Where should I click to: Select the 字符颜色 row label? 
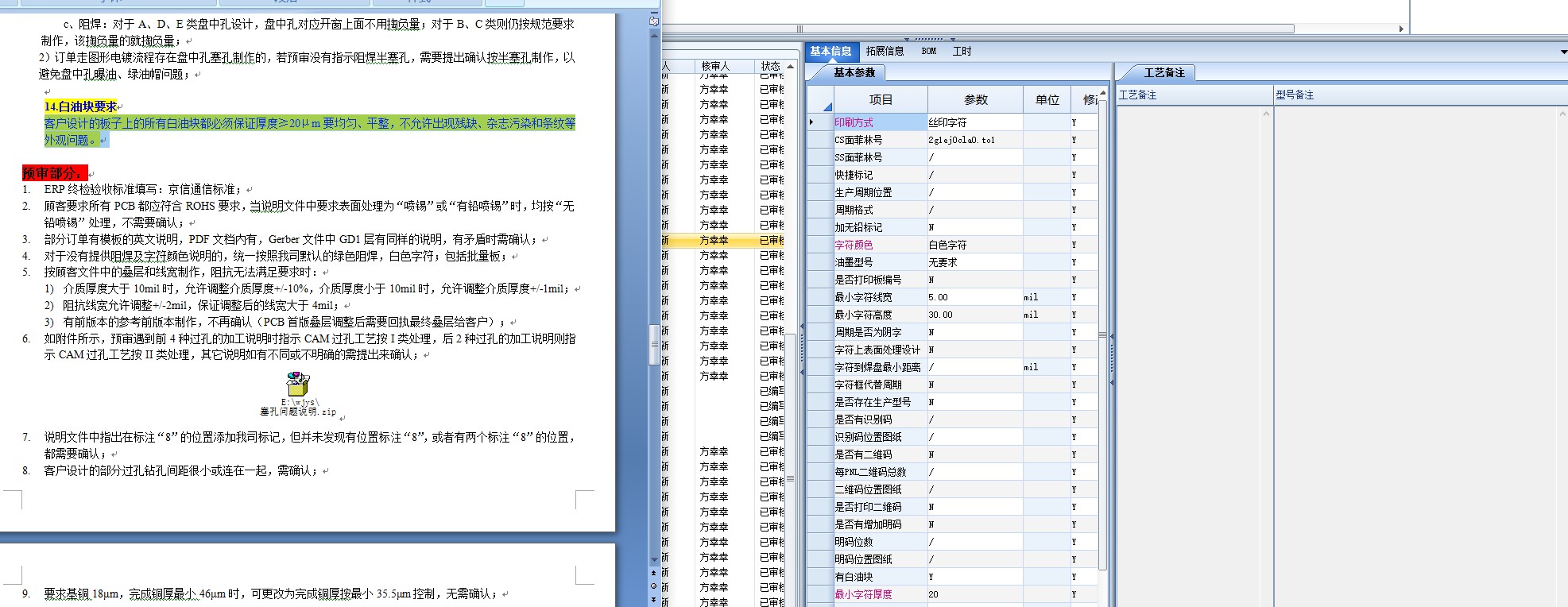click(x=880, y=245)
